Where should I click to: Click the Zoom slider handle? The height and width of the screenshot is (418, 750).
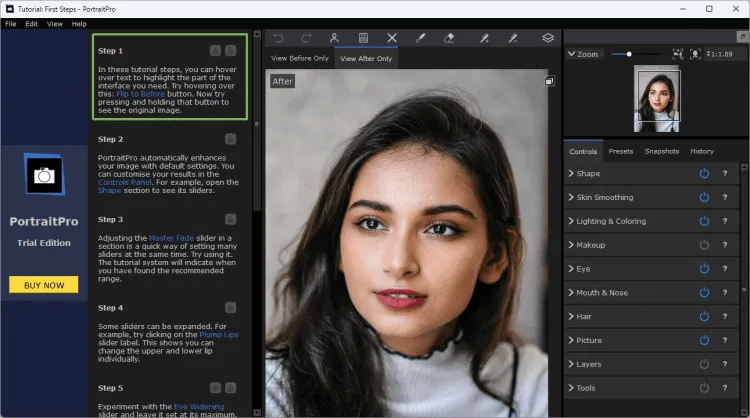pos(629,54)
